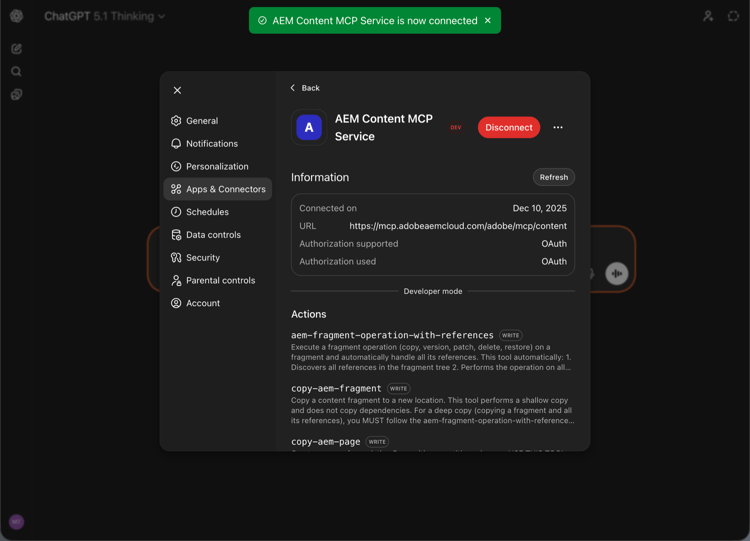Disconnect the AEM Content MCP Service
This screenshot has height=541, width=750.
click(x=509, y=127)
